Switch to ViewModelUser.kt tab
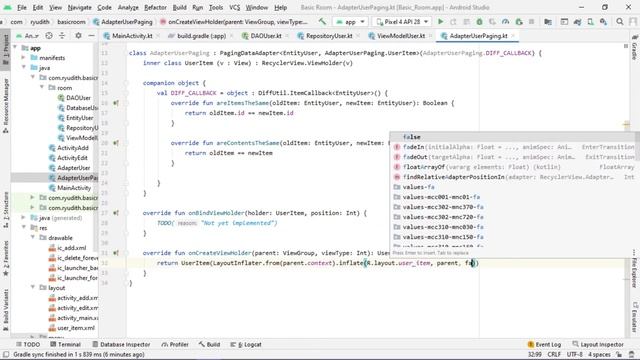 [401, 36]
